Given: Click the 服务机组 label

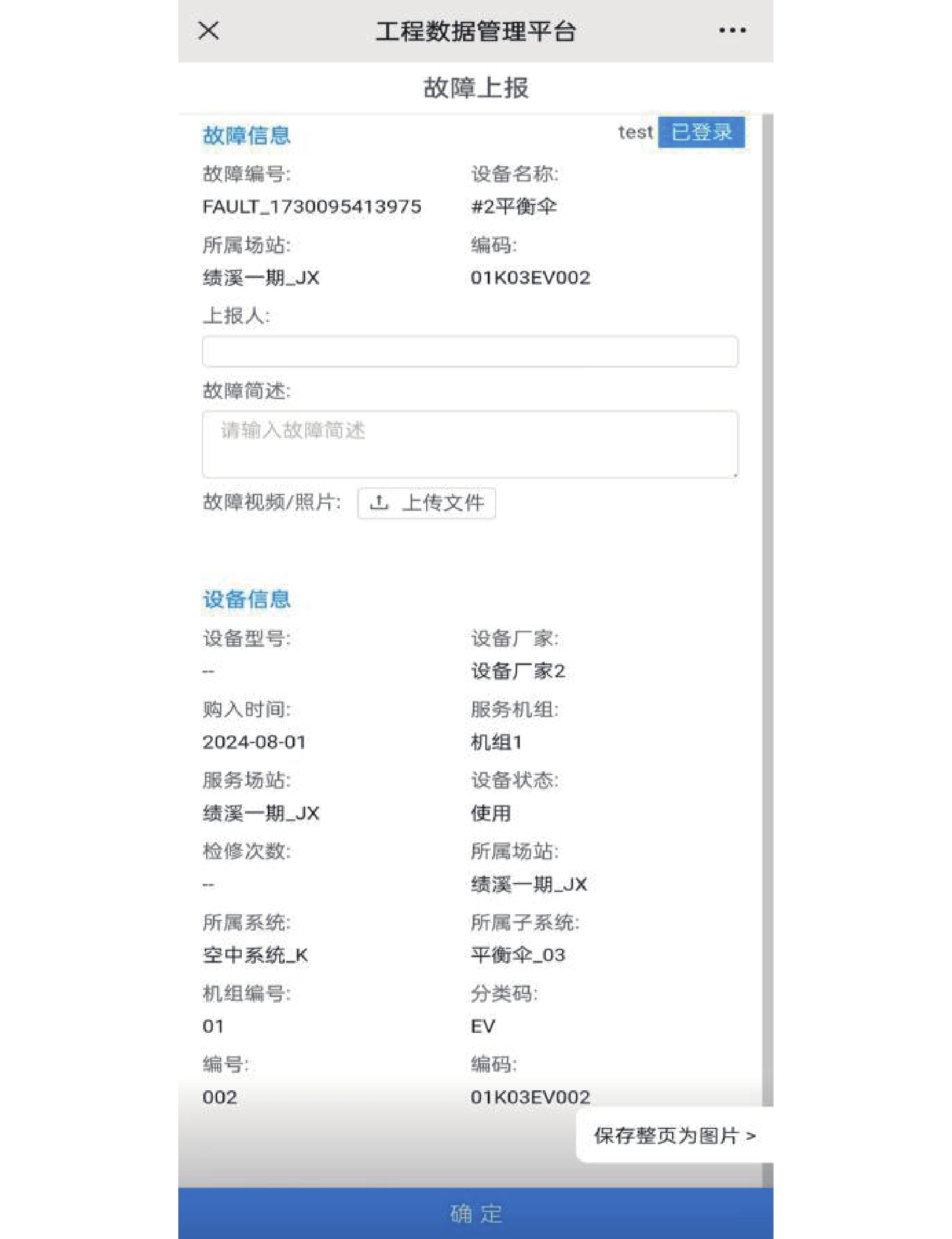Looking at the screenshot, I should (x=515, y=709).
